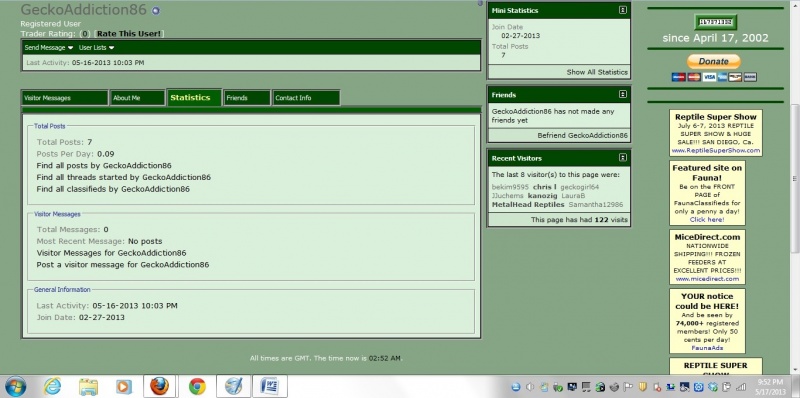Collapse the Mini Statistics panel
Screen dimensions: 800x398
(622, 10)
